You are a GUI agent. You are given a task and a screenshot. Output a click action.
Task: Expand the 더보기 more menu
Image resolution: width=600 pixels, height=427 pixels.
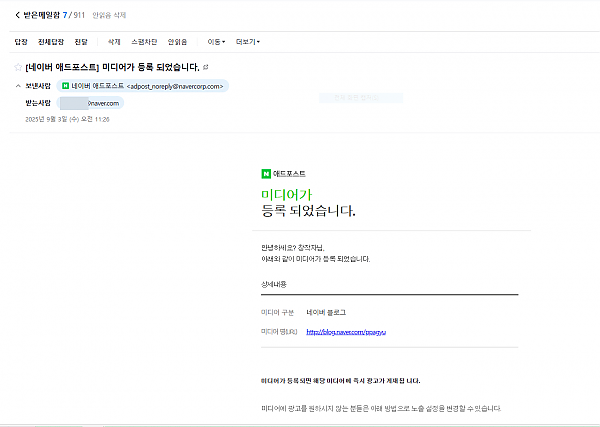(247, 42)
